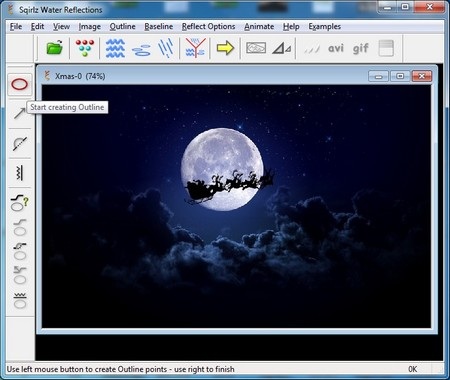Open the Reflect Options menu

click(x=208, y=26)
